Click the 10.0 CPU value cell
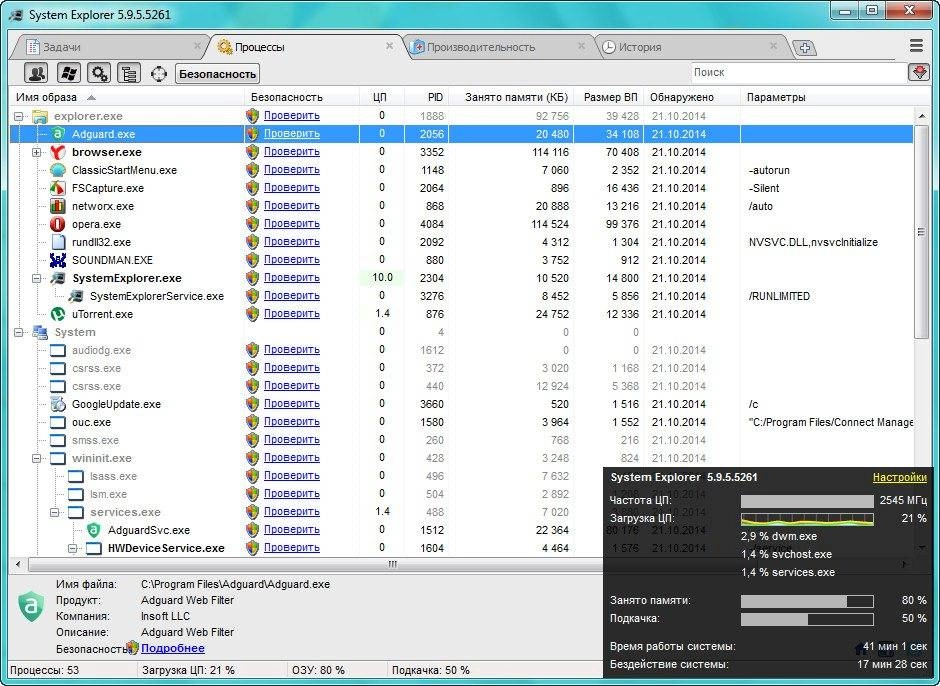The width and height of the screenshot is (940, 686). point(382,278)
